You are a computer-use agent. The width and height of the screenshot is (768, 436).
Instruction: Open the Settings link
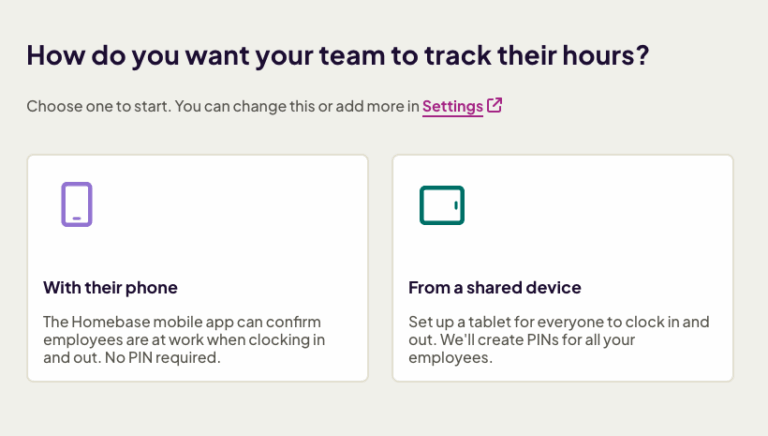tap(452, 106)
